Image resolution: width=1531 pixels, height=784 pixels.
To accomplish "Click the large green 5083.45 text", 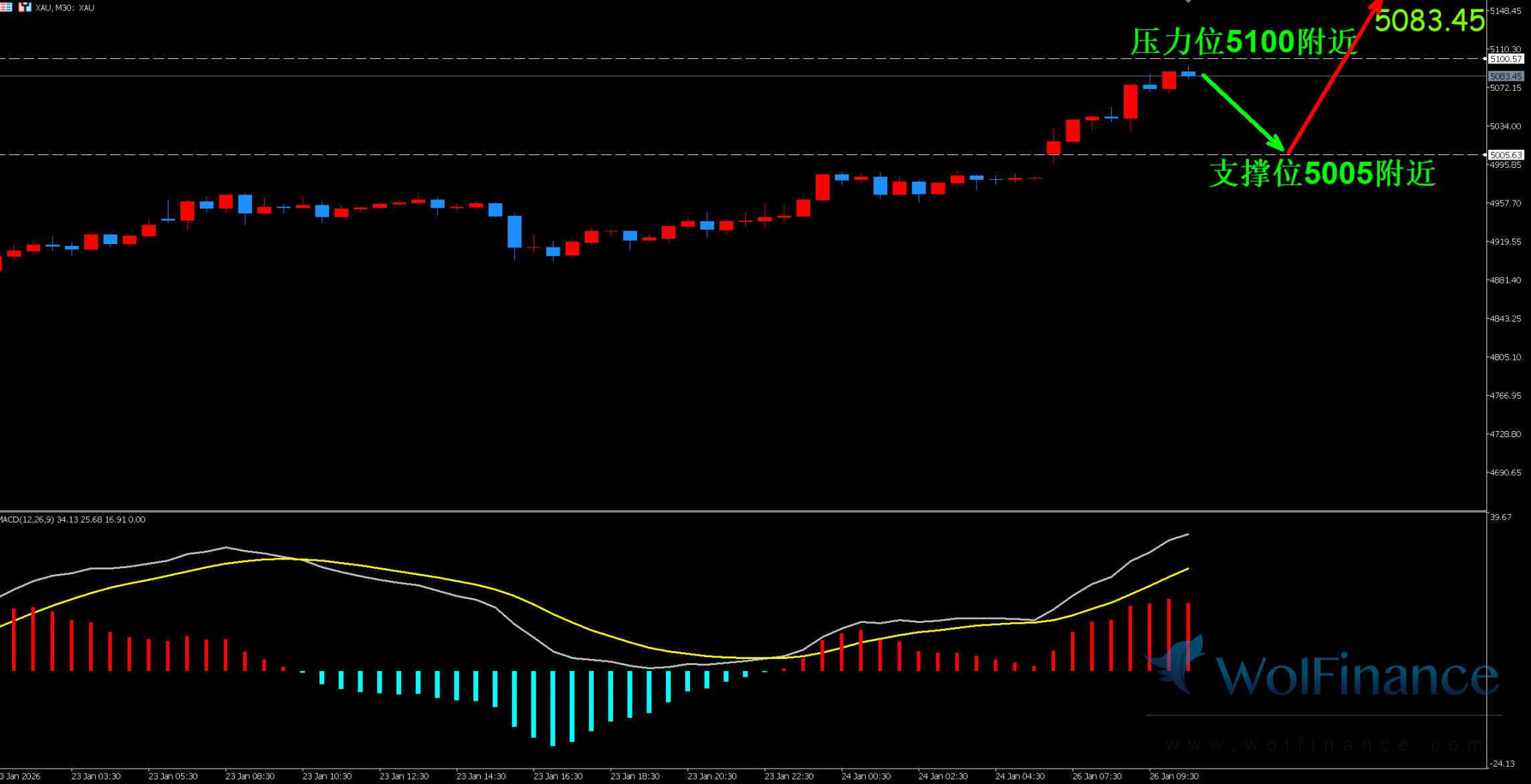I will pyautogui.click(x=1429, y=20).
